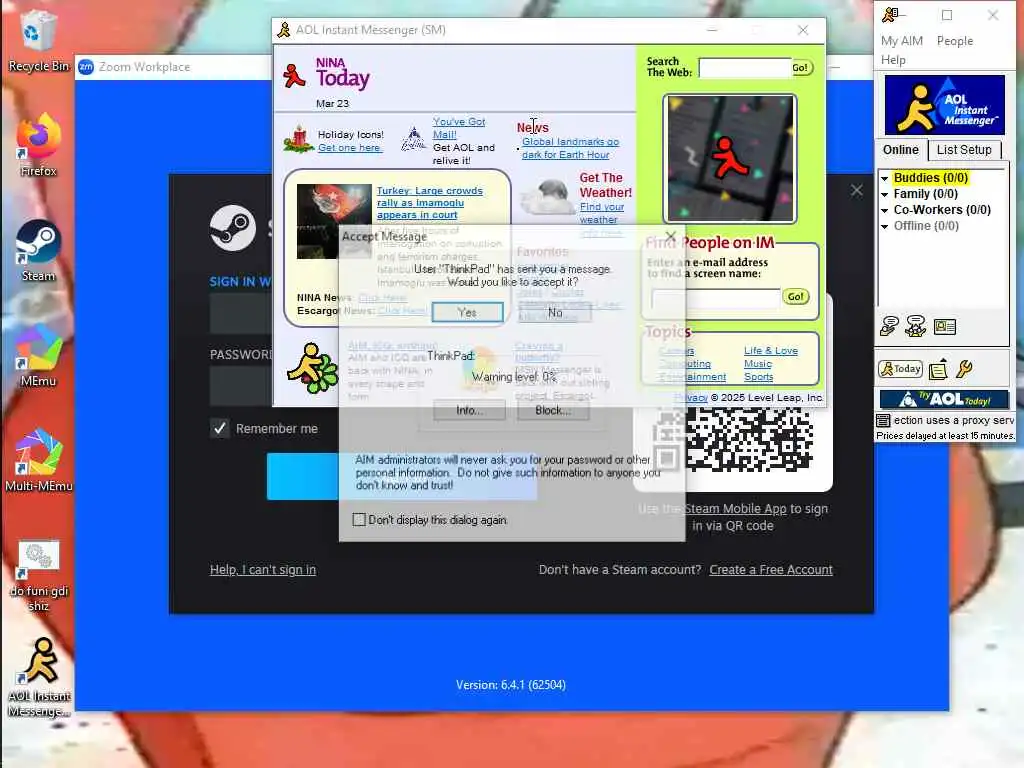Open the 'Get one here' holiday icons link
This screenshot has height=768, width=1024.
pos(349,148)
